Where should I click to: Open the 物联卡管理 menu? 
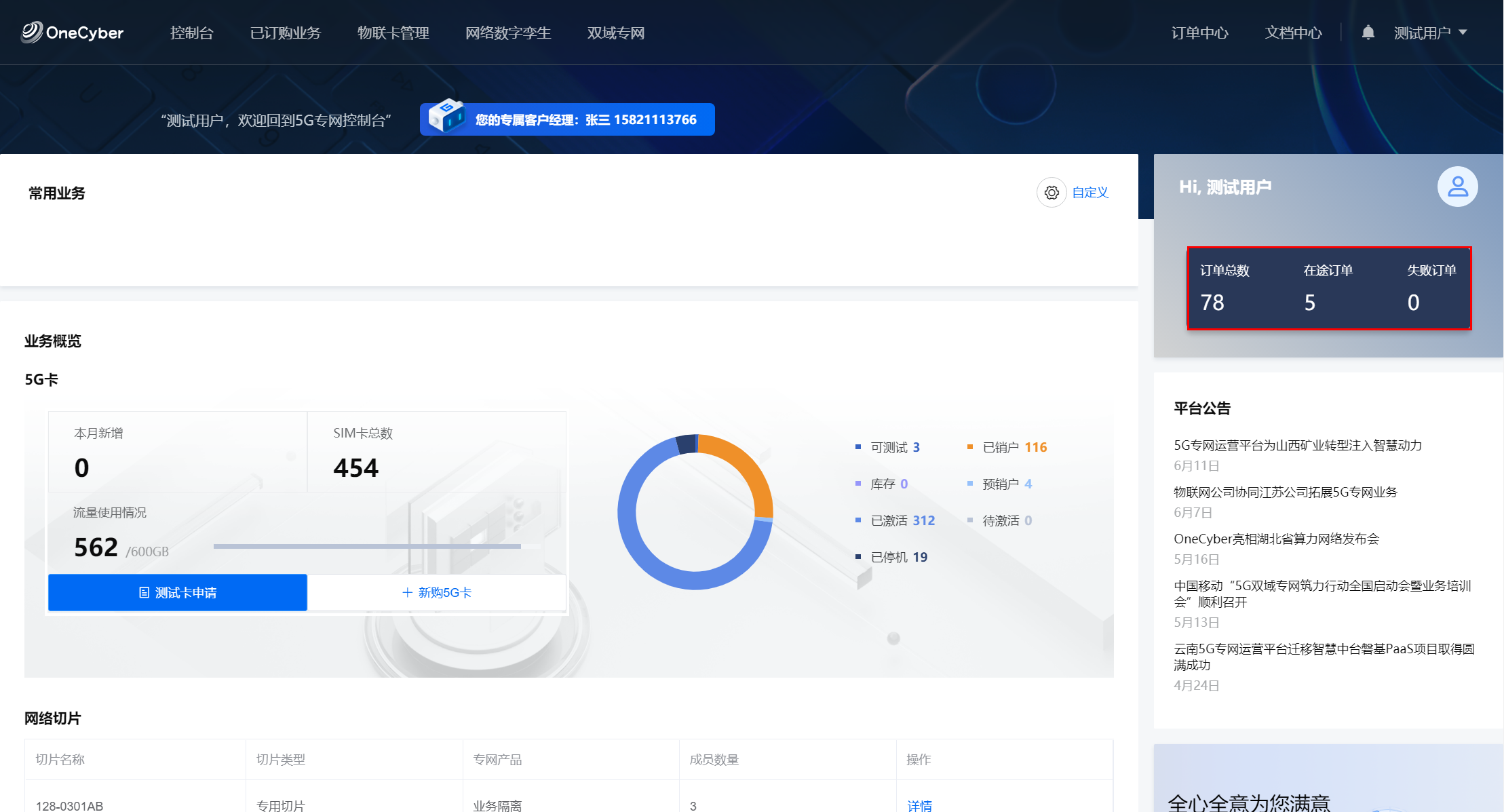tap(393, 33)
